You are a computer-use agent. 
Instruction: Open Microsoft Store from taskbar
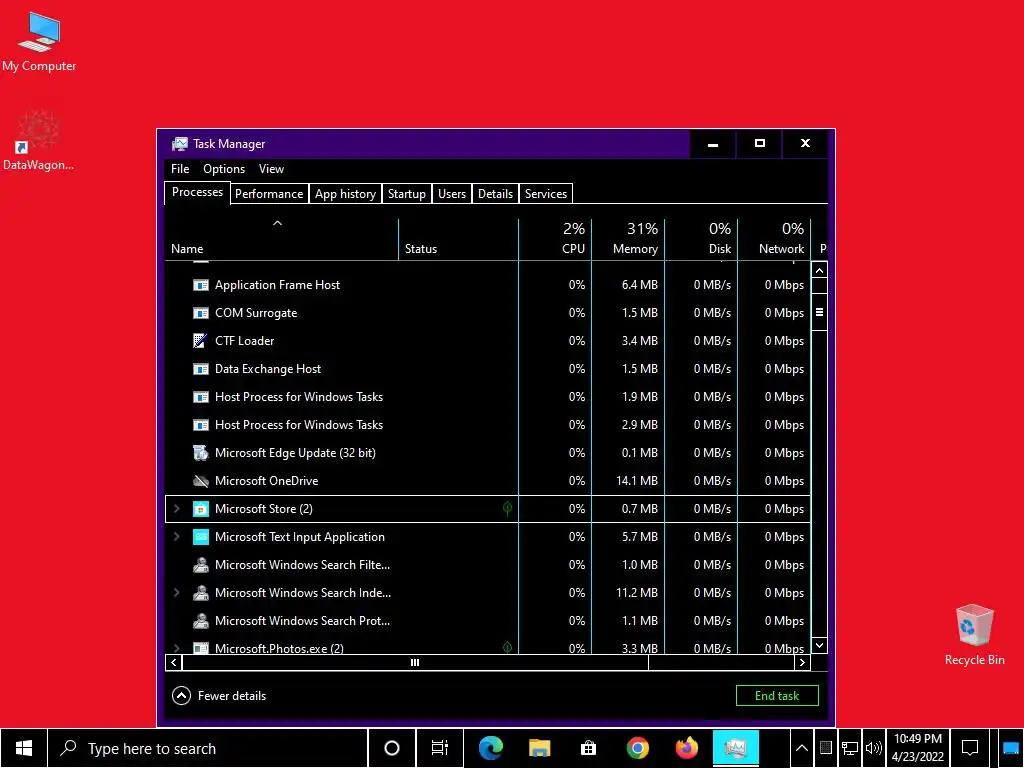click(588, 748)
